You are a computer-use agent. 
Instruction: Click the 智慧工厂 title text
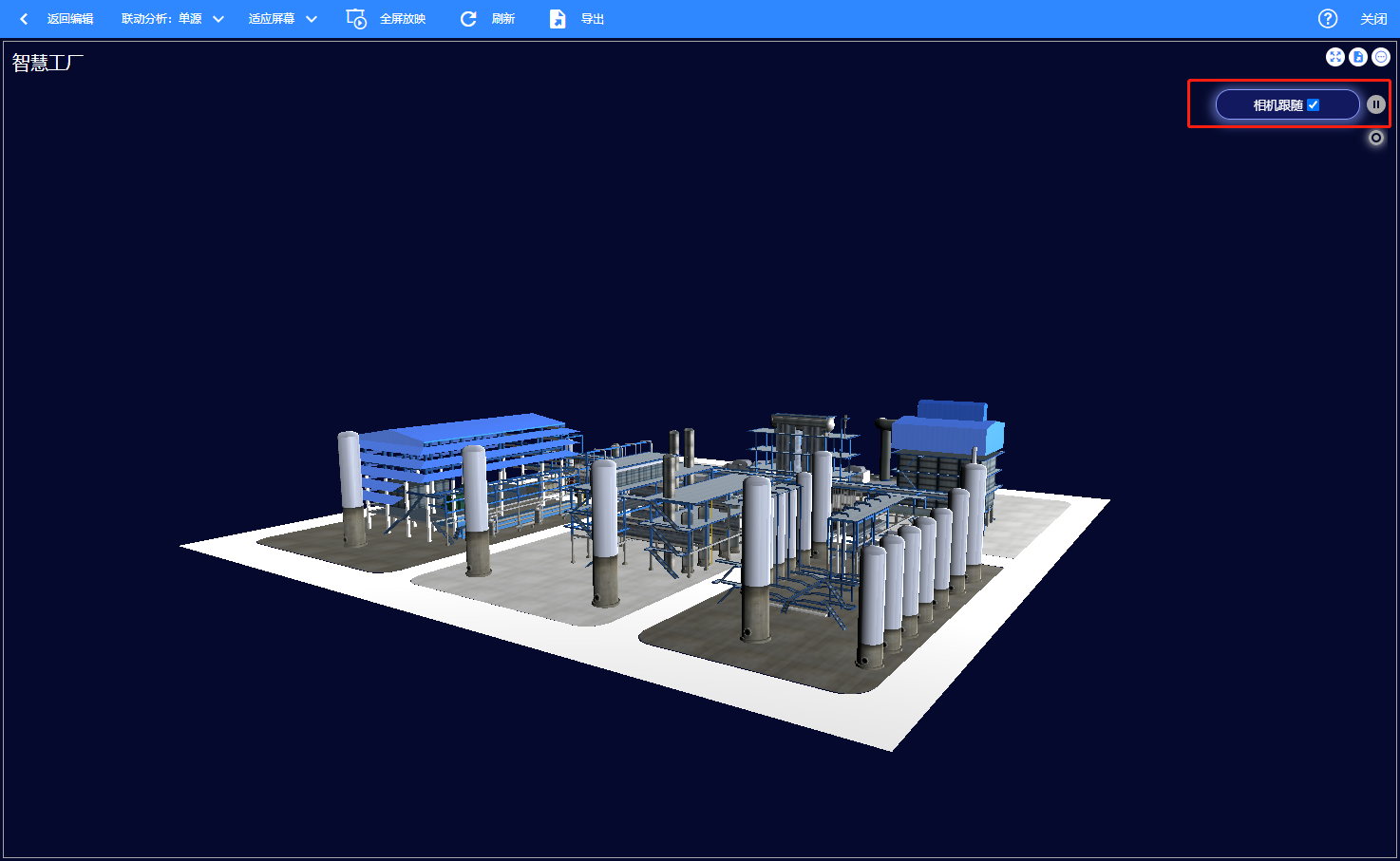point(47,63)
